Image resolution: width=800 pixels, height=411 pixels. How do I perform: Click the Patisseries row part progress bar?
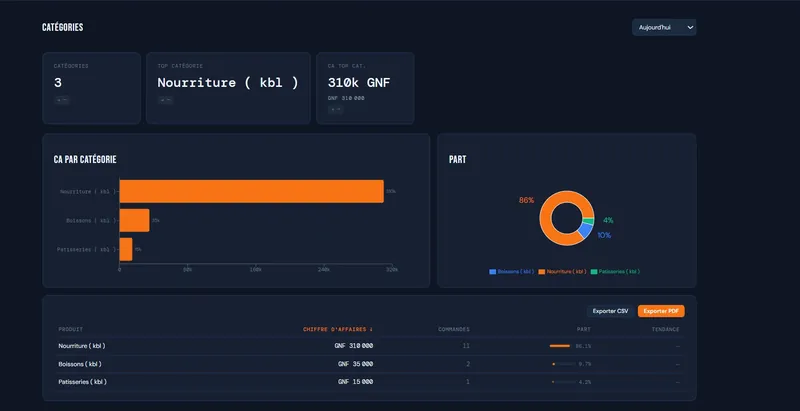point(562,382)
